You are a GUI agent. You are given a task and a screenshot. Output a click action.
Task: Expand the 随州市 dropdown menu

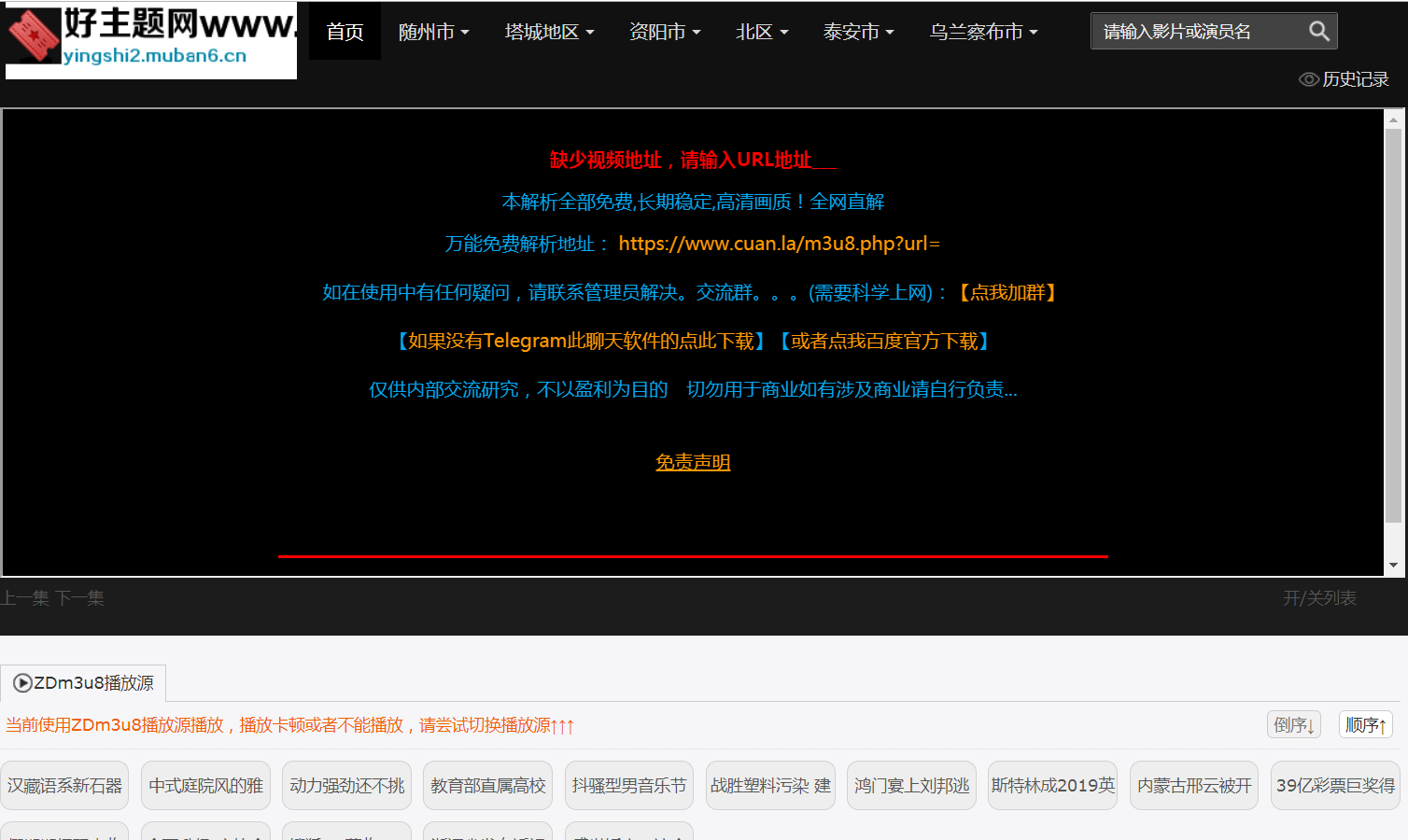pos(433,32)
